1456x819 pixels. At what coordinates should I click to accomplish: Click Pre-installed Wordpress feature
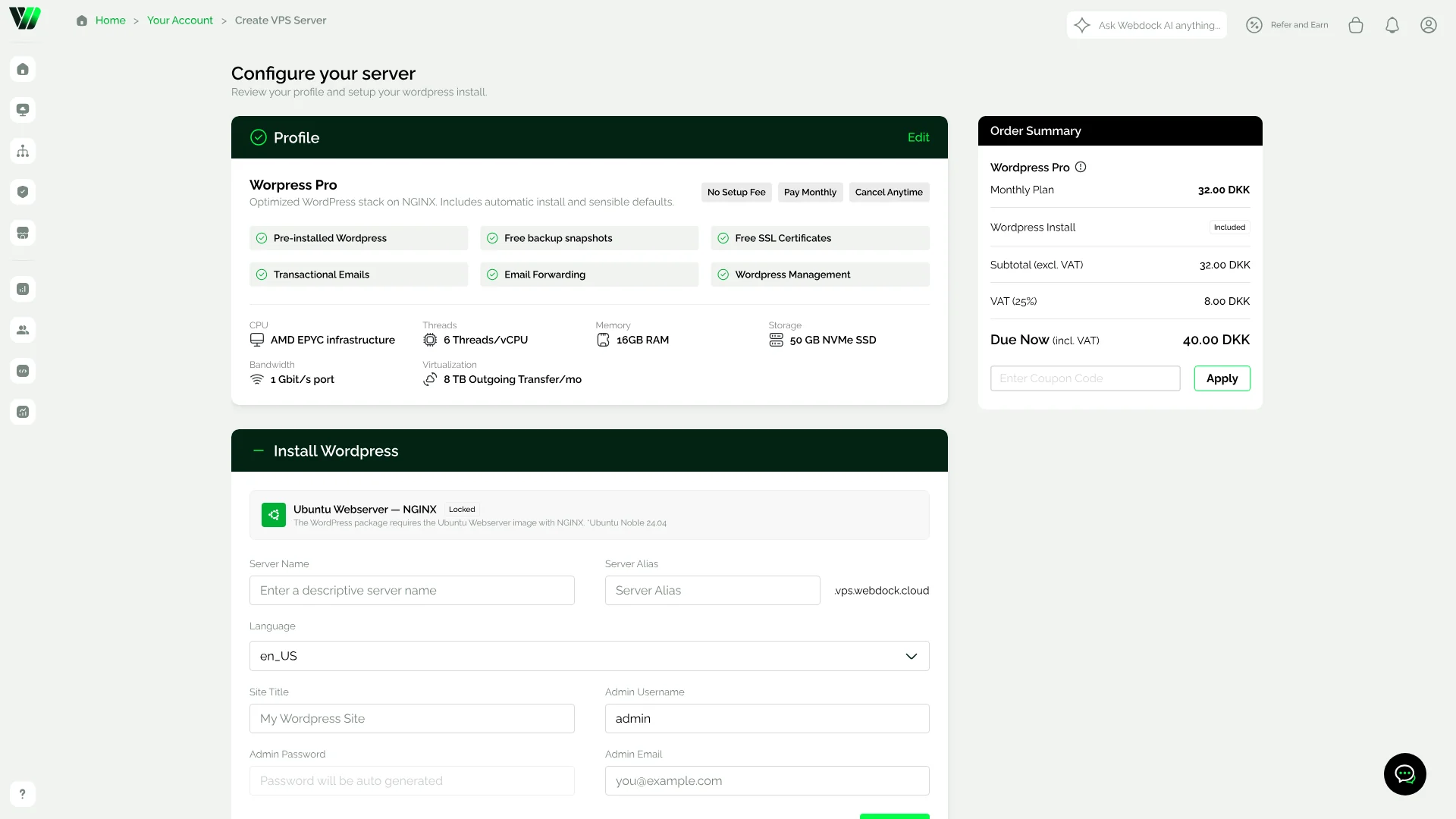[x=359, y=238]
